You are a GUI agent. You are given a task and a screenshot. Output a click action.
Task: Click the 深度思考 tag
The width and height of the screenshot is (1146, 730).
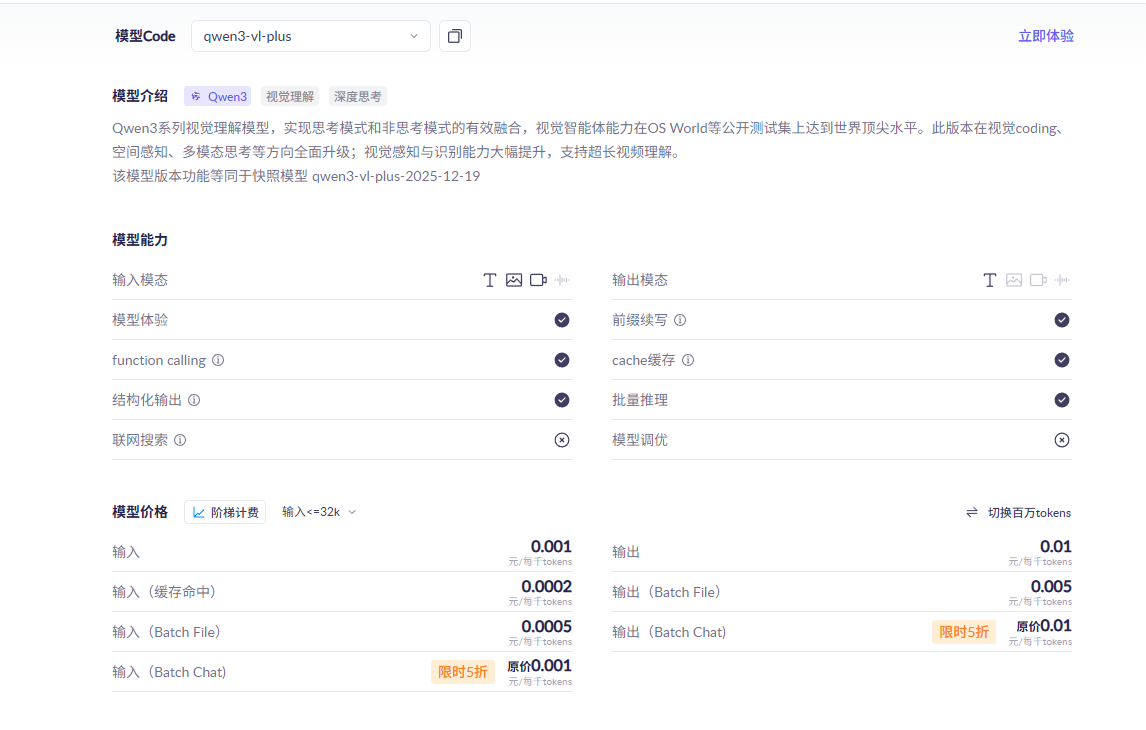[357, 97]
